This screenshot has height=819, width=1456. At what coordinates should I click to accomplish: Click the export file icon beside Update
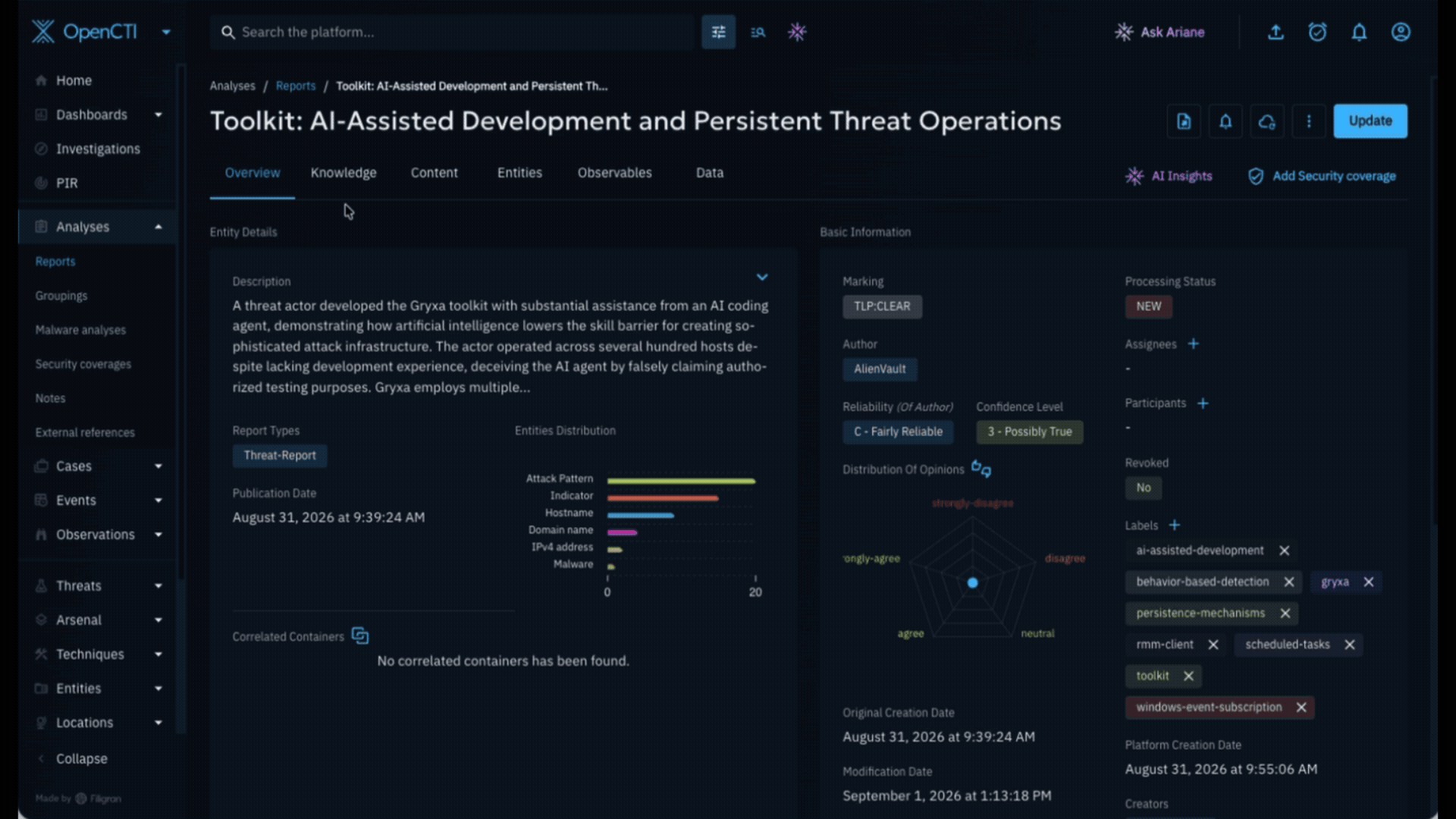pos(1184,121)
